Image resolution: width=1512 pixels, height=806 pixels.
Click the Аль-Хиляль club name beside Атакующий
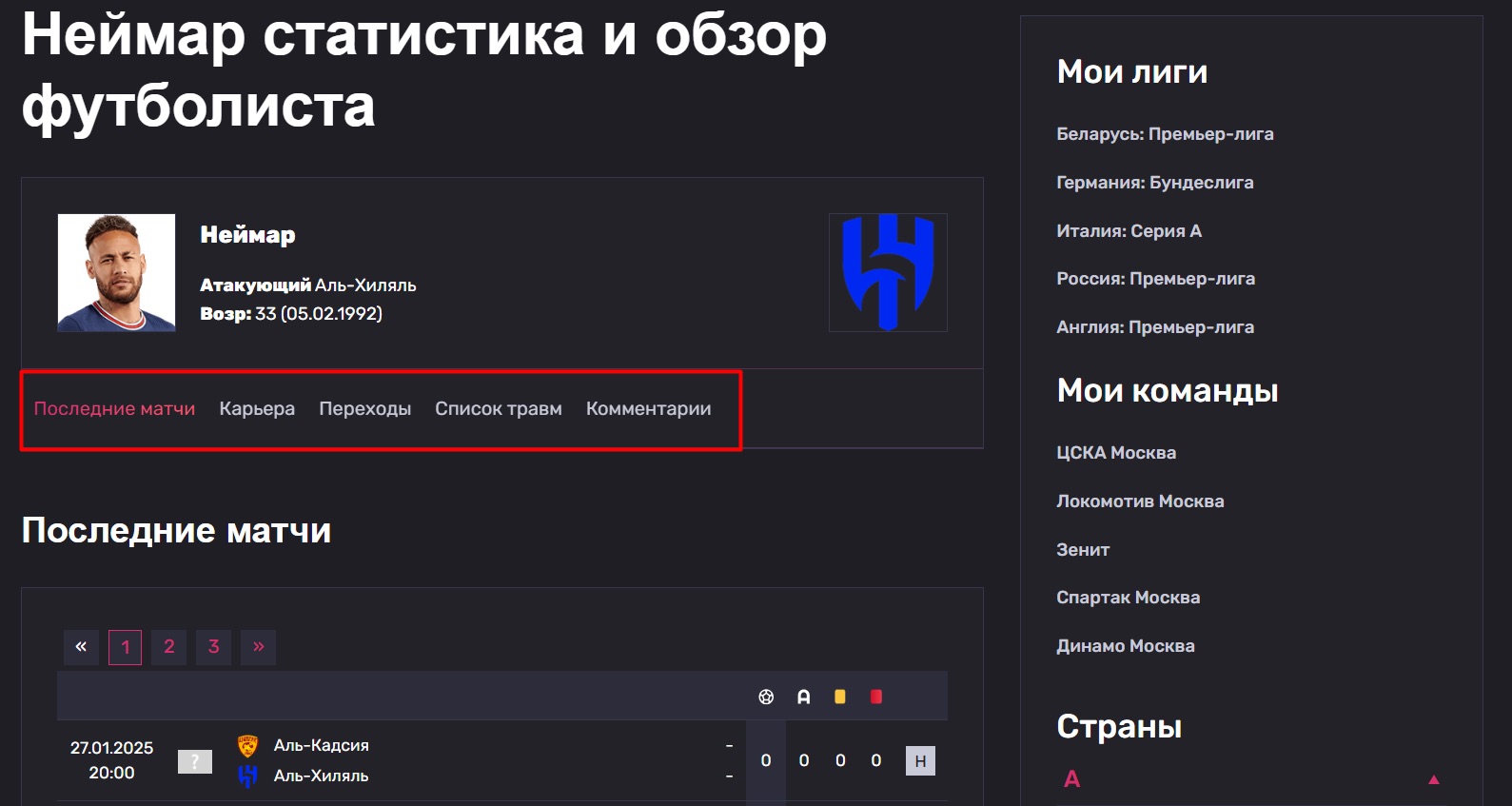tap(365, 285)
